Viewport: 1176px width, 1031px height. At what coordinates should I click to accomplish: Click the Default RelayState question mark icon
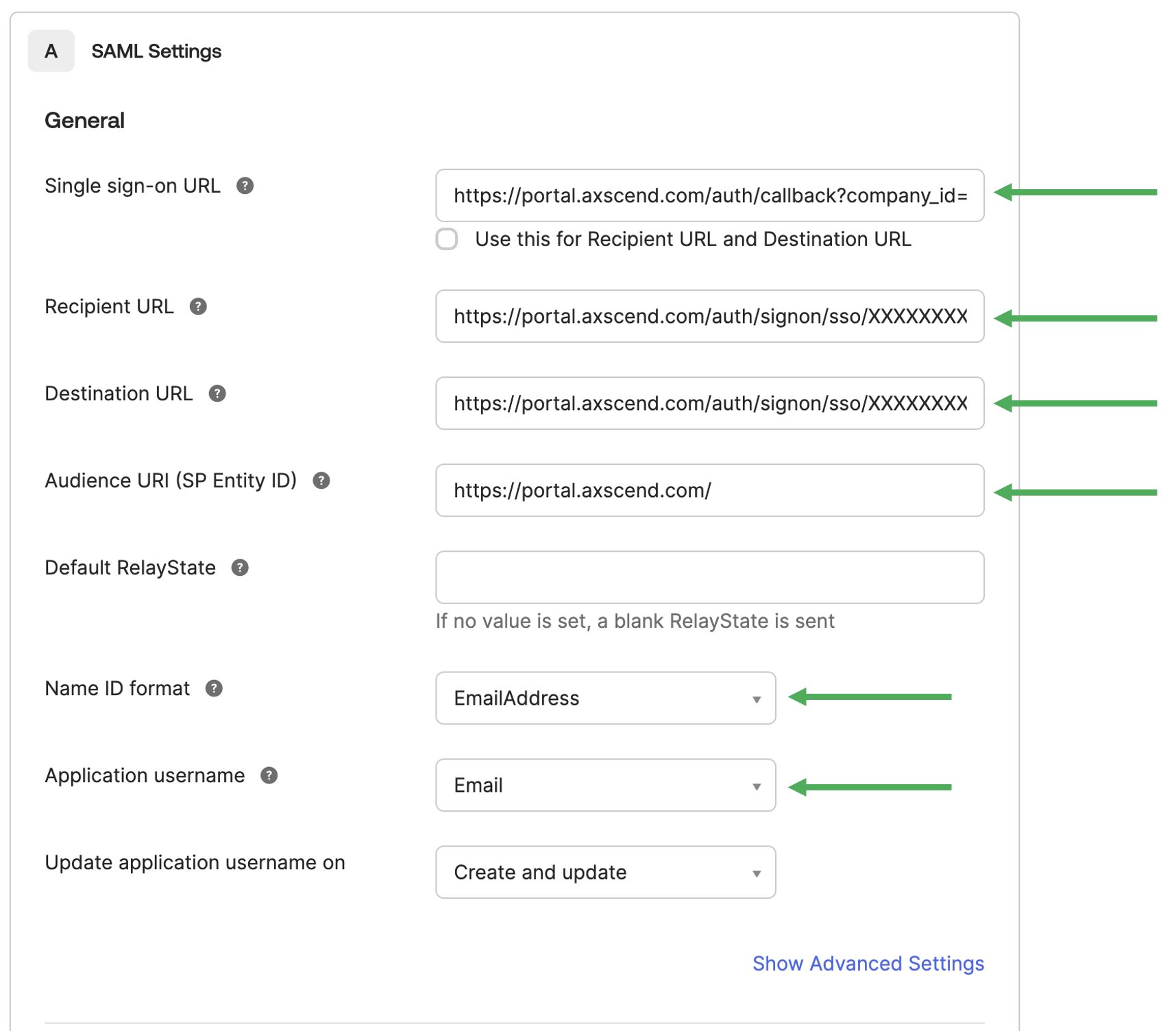(x=240, y=568)
